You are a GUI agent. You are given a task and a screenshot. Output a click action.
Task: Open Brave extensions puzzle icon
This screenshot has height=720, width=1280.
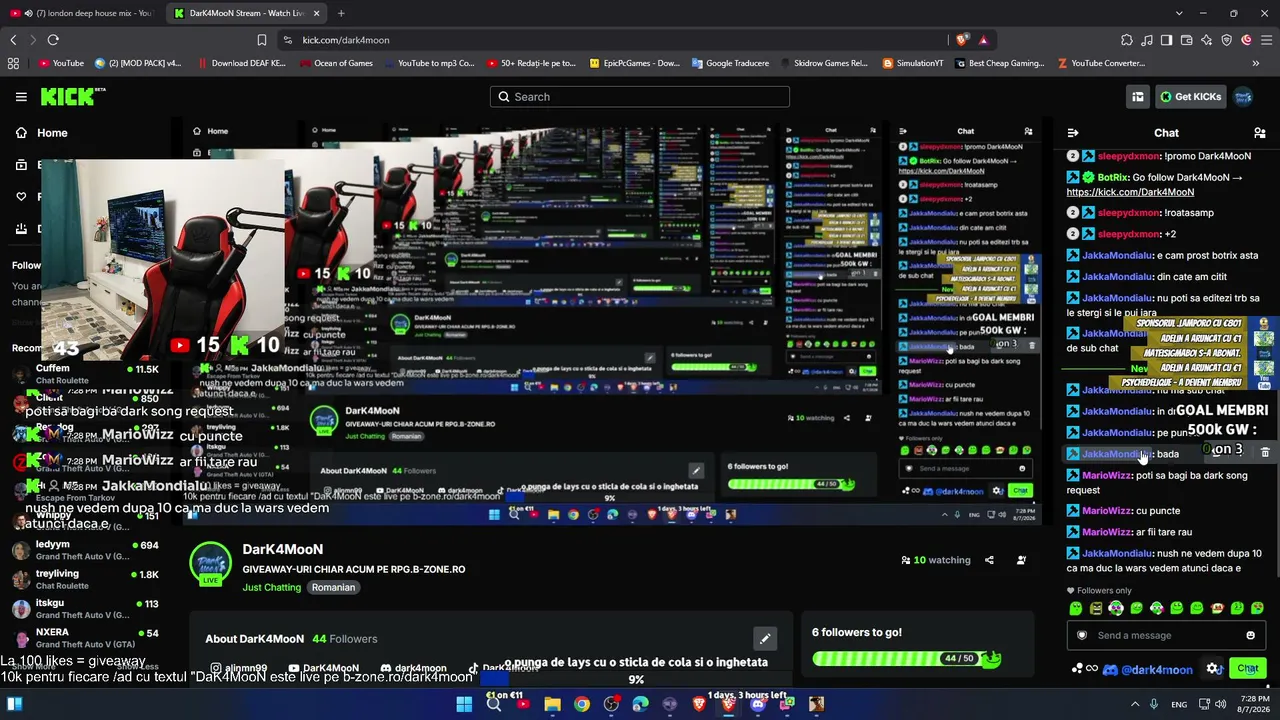point(1127,40)
